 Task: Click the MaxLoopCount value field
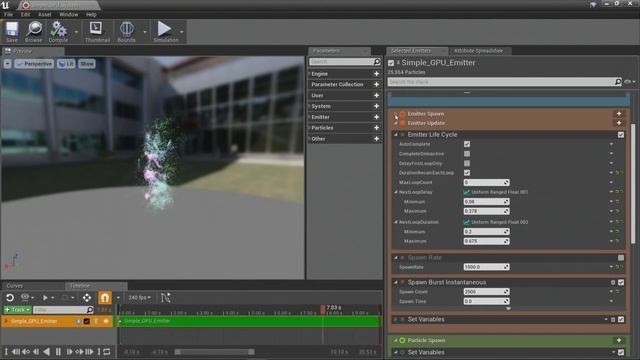point(486,182)
